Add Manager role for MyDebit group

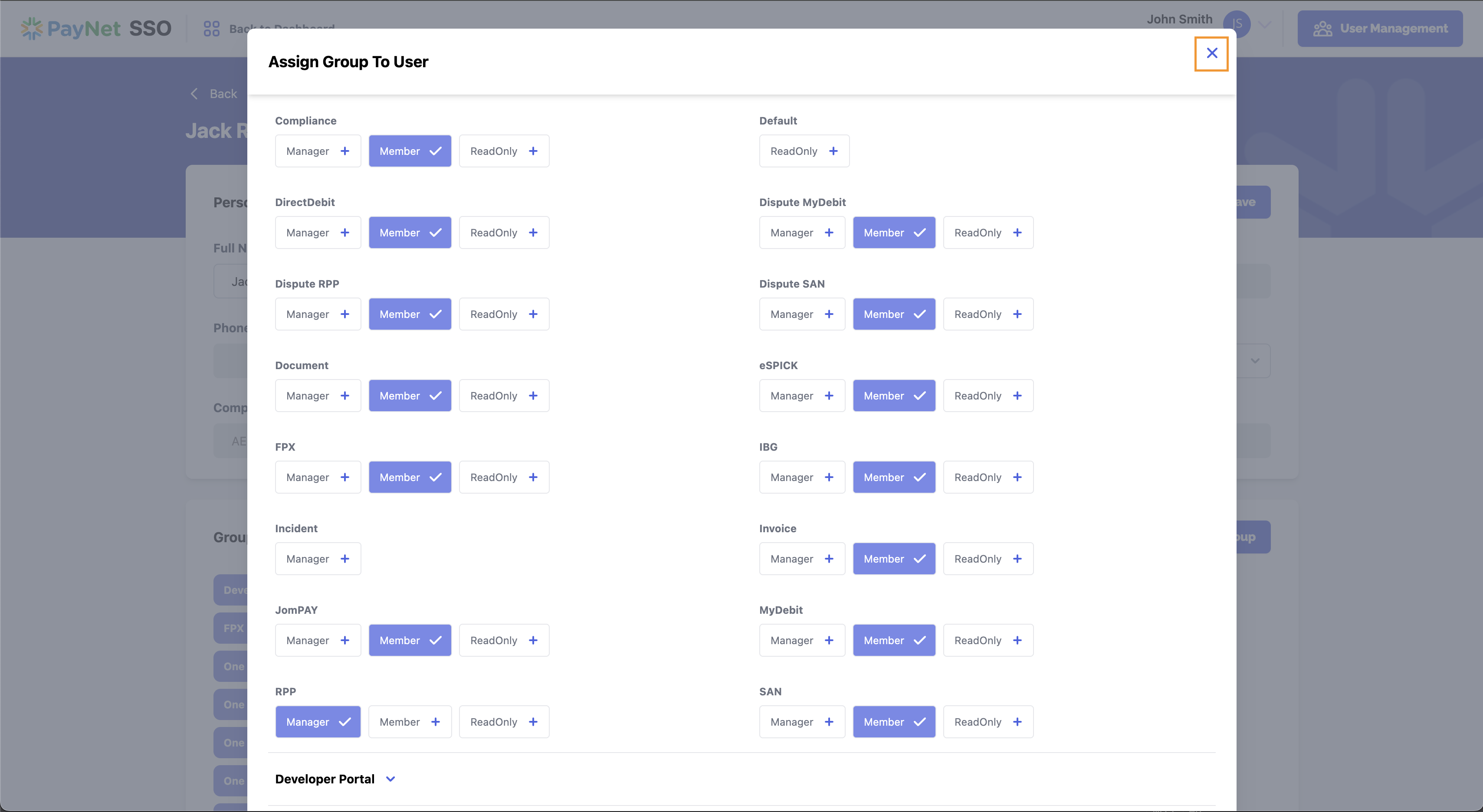click(x=802, y=641)
